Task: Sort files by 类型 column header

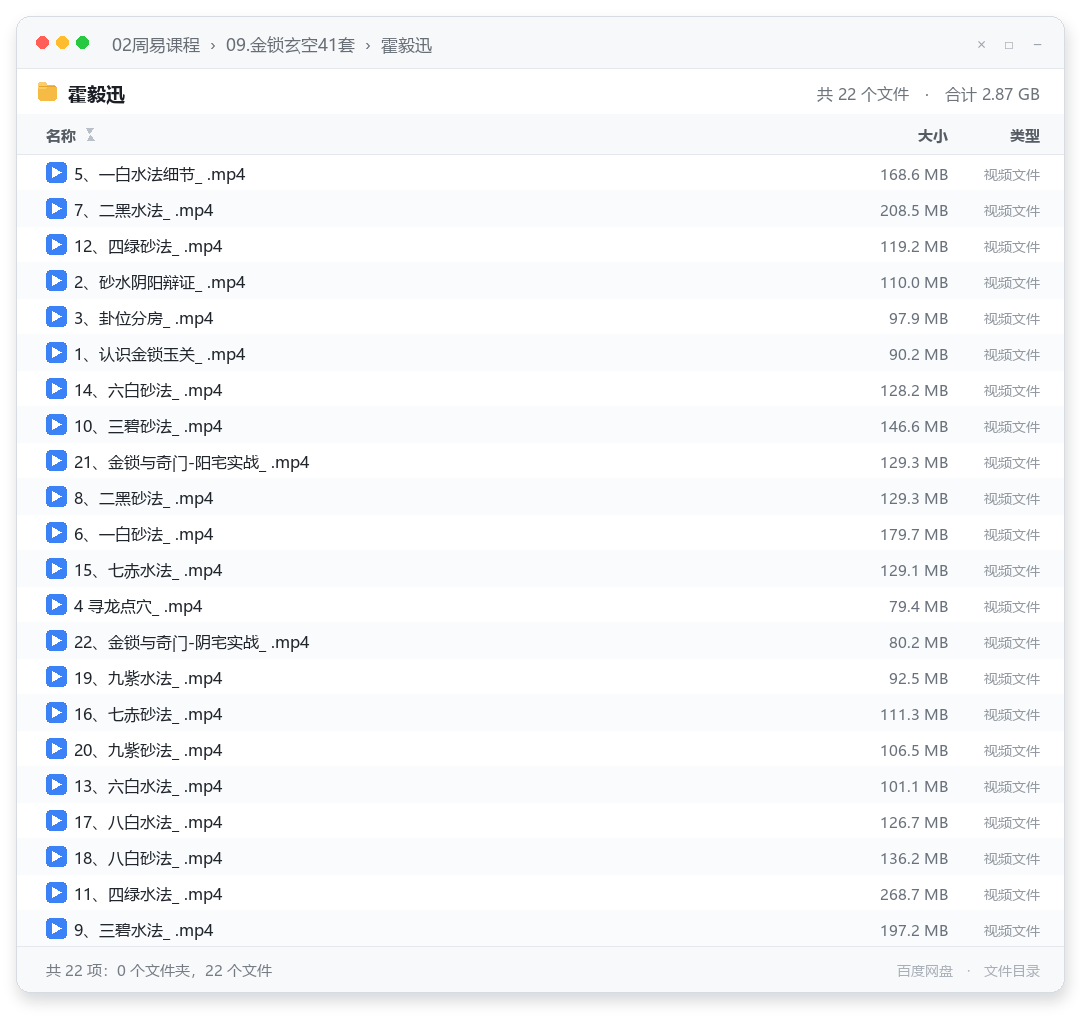Action: [1025, 136]
